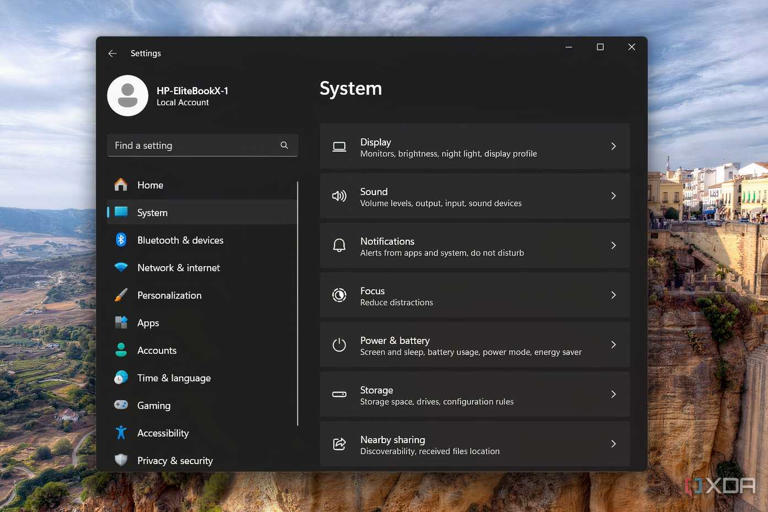
Task: Click the Bluetooth icon in sidebar
Action: pyautogui.click(x=121, y=240)
